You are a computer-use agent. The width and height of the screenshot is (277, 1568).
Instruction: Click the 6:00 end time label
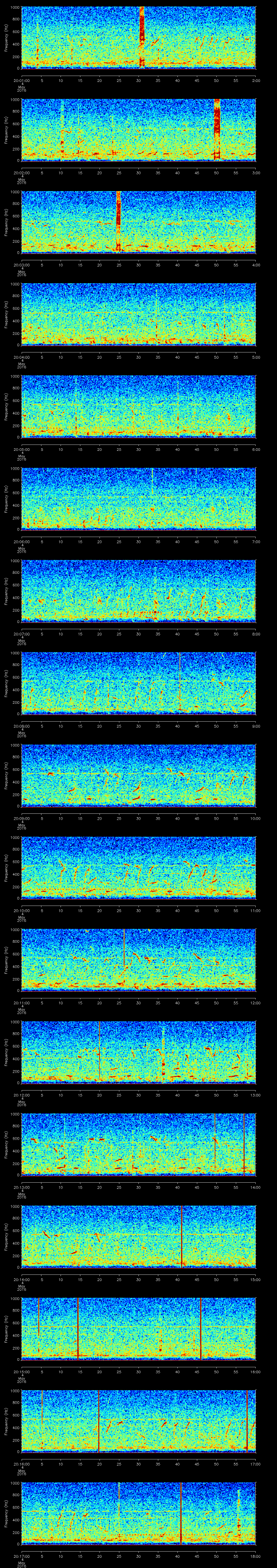pyautogui.click(x=256, y=449)
